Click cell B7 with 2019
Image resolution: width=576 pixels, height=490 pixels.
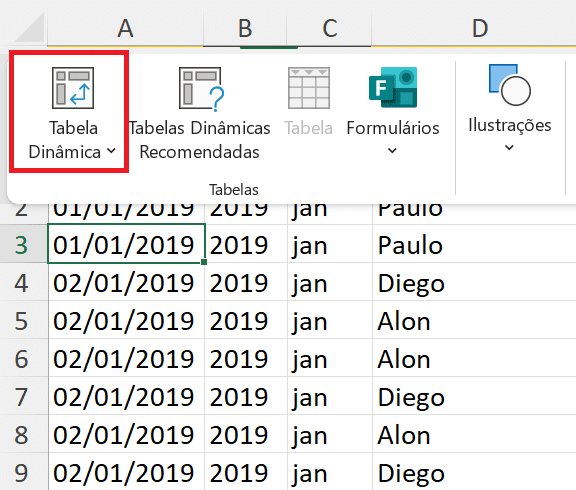pos(246,397)
